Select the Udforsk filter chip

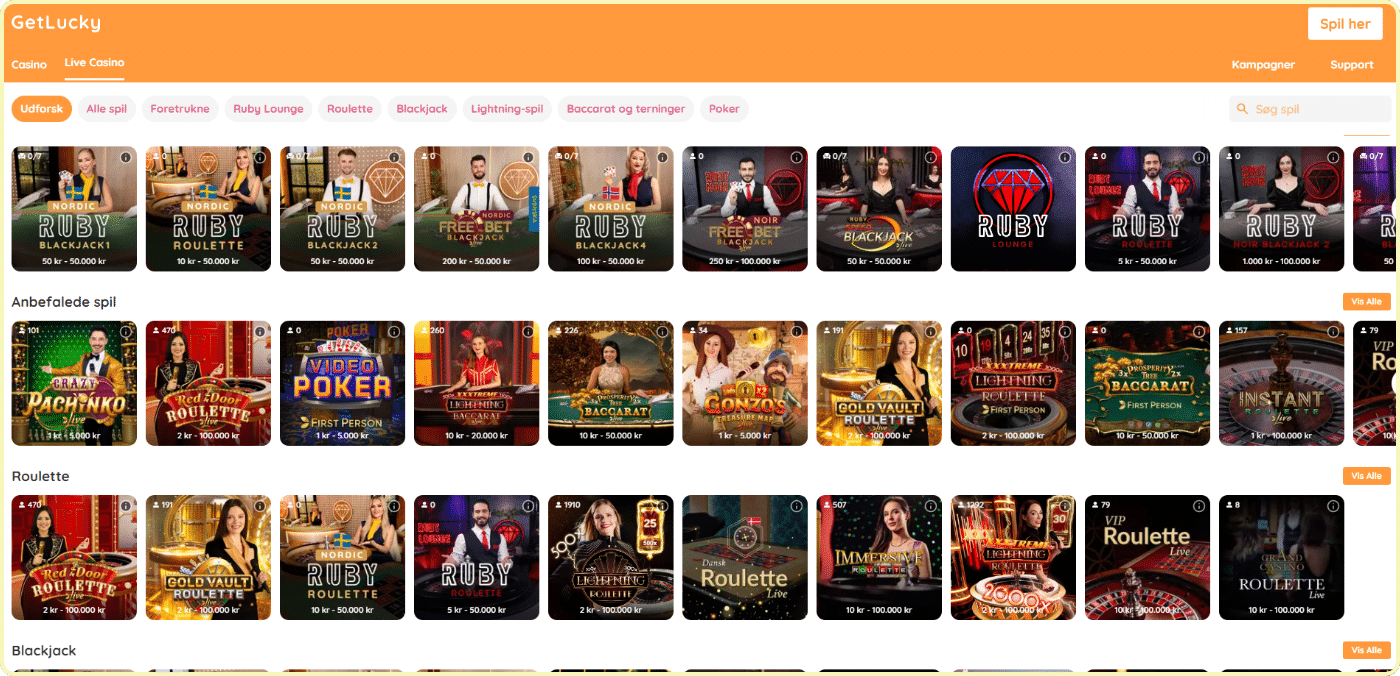(x=41, y=109)
